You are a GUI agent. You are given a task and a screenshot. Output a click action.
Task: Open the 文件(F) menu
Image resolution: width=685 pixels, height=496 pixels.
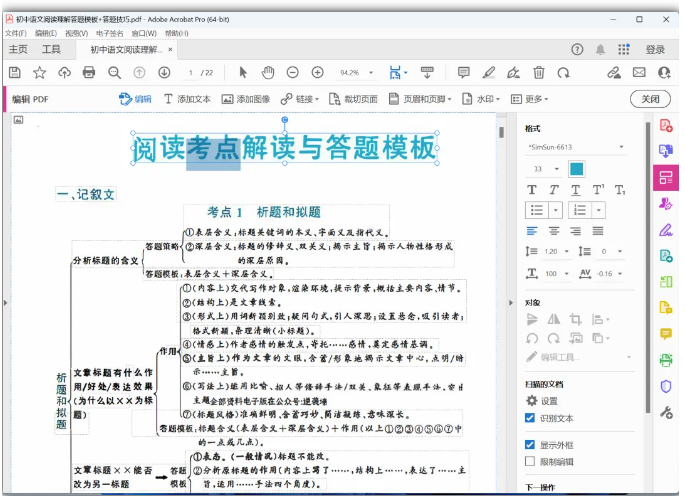pyautogui.click(x=16, y=33)
